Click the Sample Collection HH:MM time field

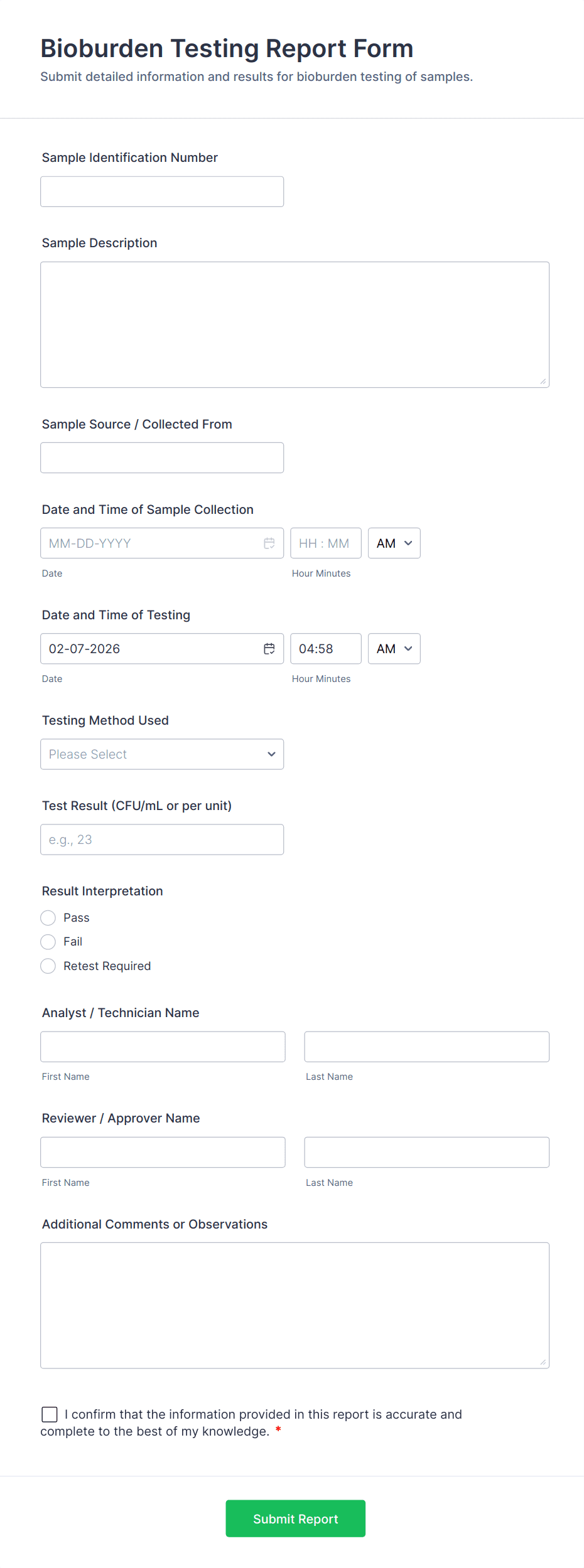click(325, 543)
